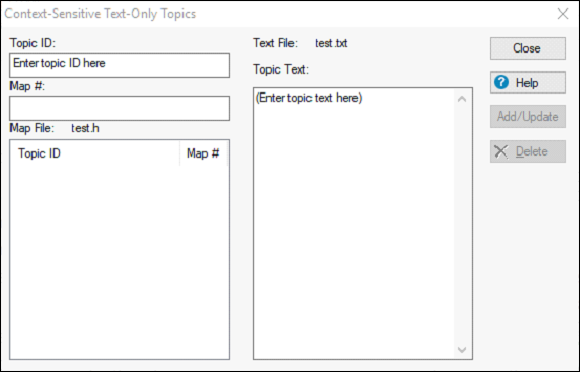Focus the Topic ID input field

pos(119,65)
